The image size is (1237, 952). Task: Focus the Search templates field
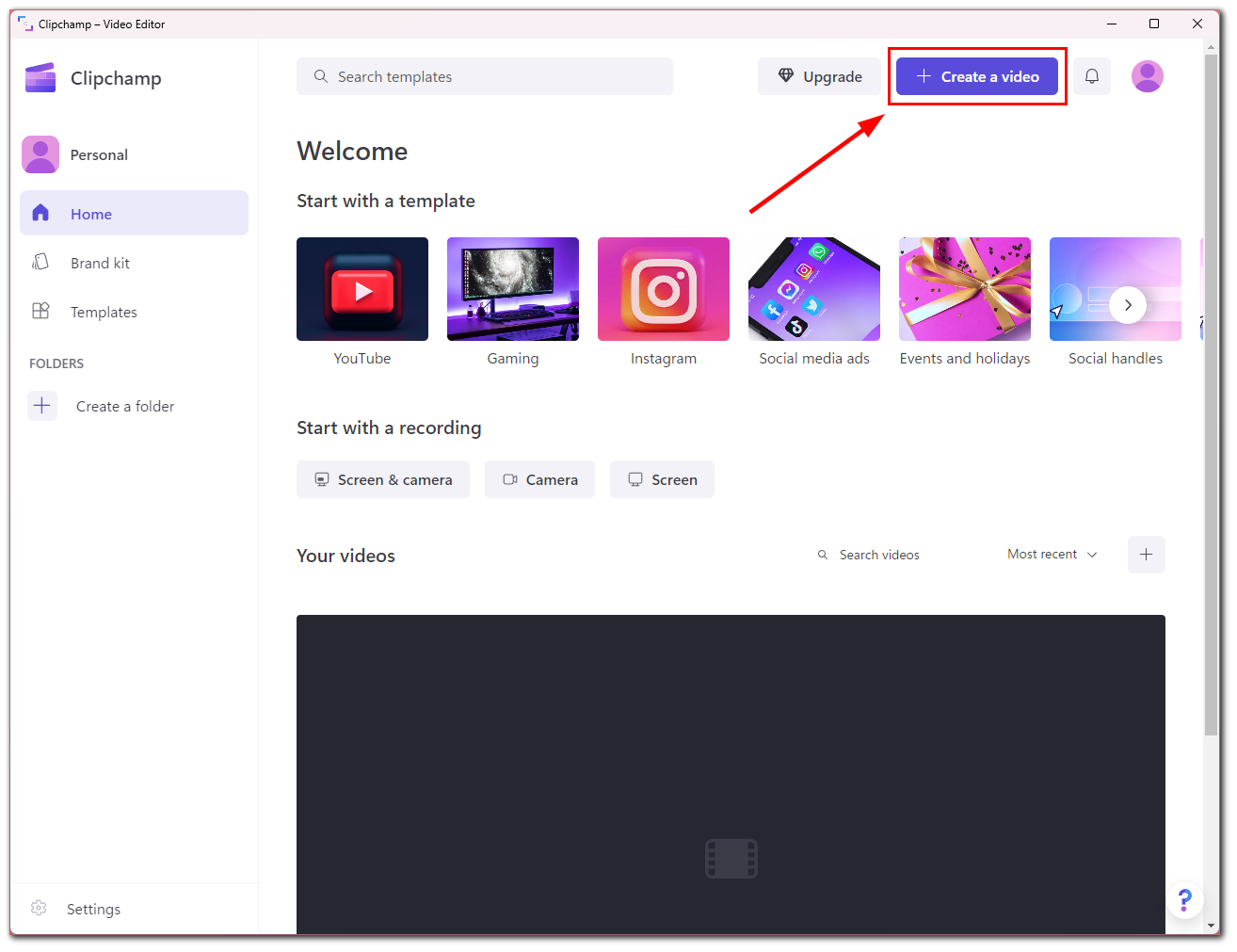click(x=485, y=76)
